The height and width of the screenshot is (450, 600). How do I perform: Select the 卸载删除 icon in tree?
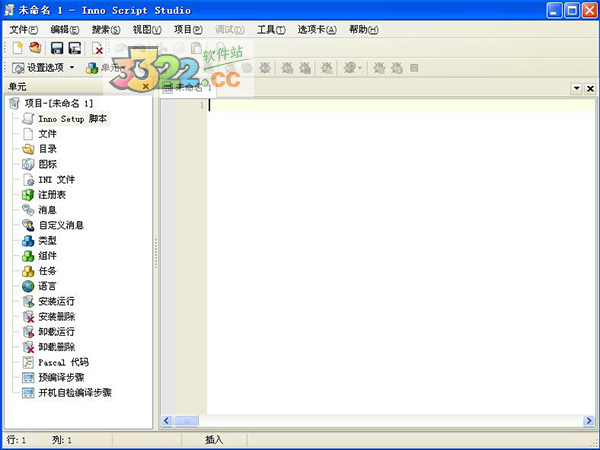click(28, 347)
